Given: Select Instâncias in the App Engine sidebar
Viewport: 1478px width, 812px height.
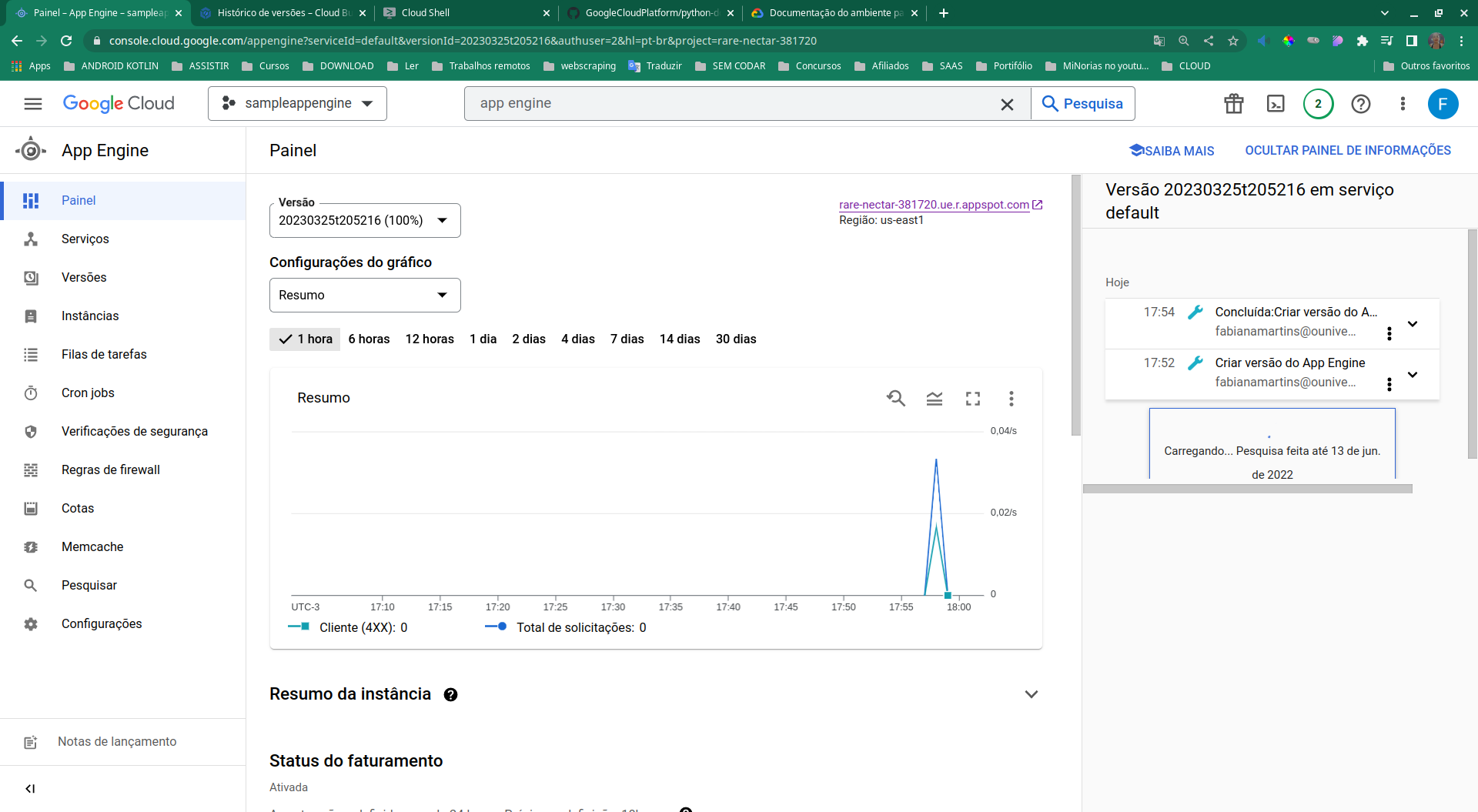Looking at the screenshot, I should [x=89, y=316].
